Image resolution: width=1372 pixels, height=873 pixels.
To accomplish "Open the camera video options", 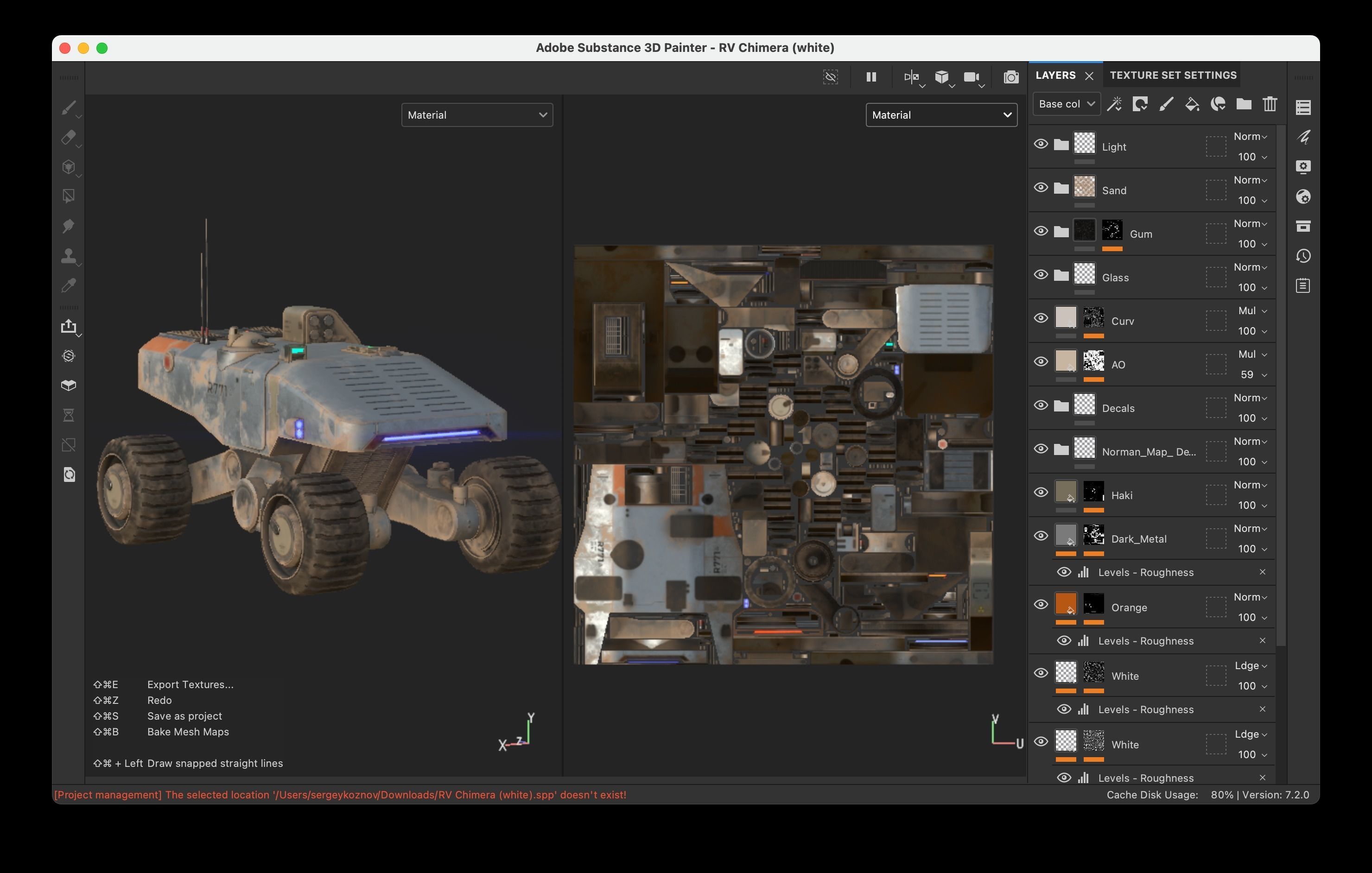I will pos(972,77).
